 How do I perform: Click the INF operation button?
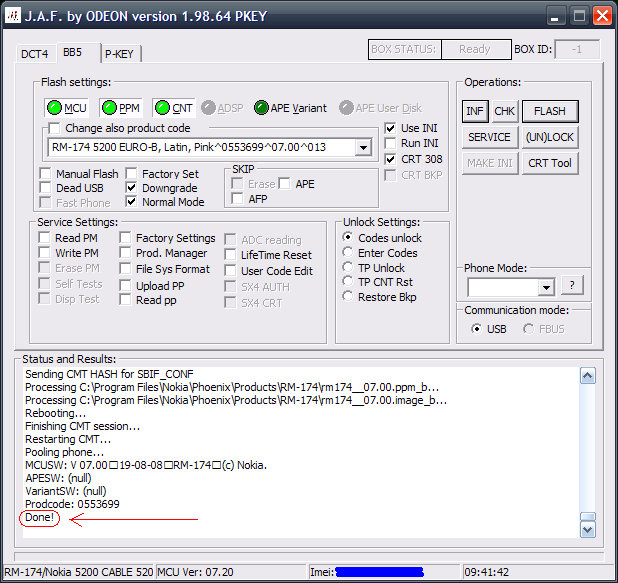pos(475,111)
